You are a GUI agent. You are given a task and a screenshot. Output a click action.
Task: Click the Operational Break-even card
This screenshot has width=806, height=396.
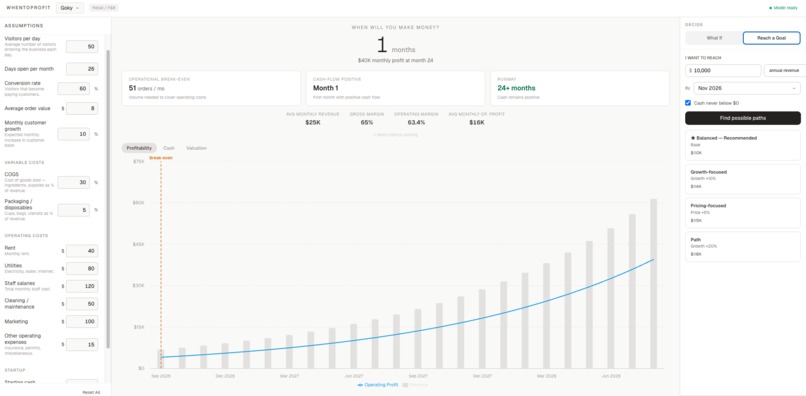(x=211, y=88)
